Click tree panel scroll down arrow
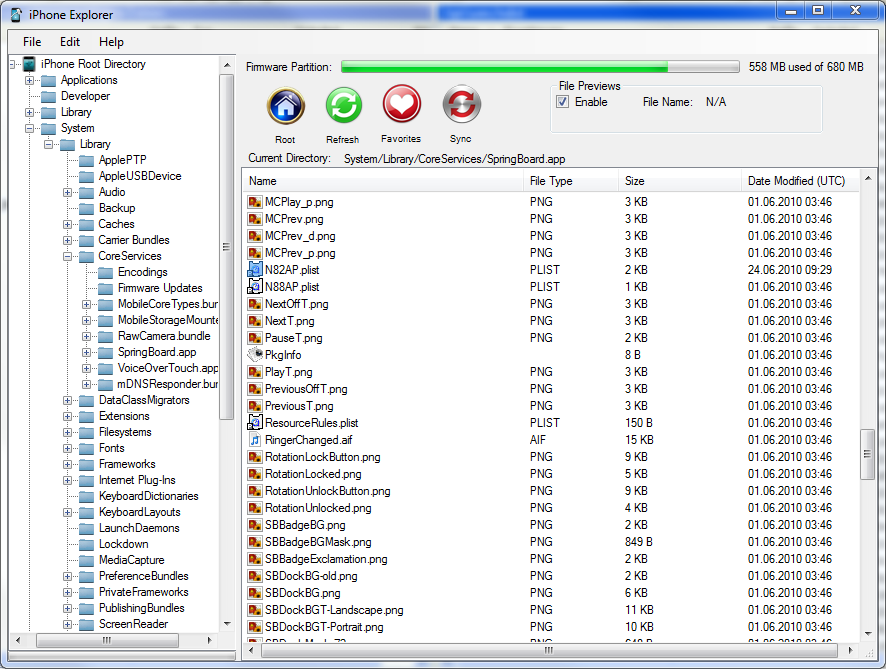 click(227, 624)
